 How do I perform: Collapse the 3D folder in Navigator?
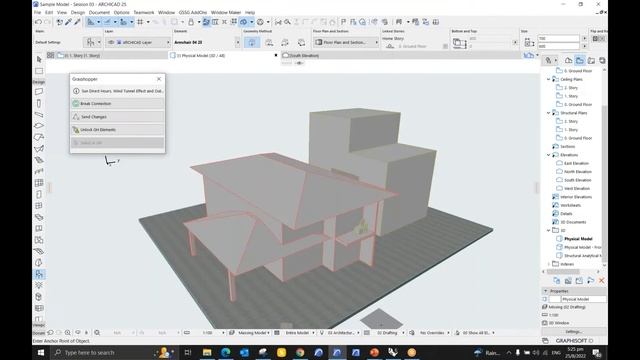pyautogui.click(x=549, y=230)
